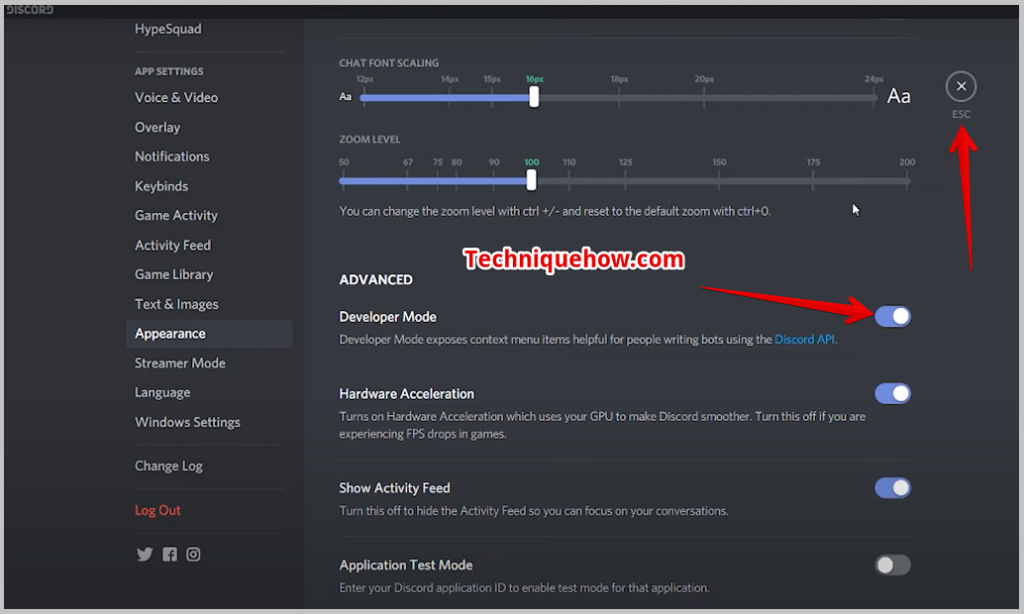
Task: Open Discord's Facebook page icon
Action: coord(169,555)
